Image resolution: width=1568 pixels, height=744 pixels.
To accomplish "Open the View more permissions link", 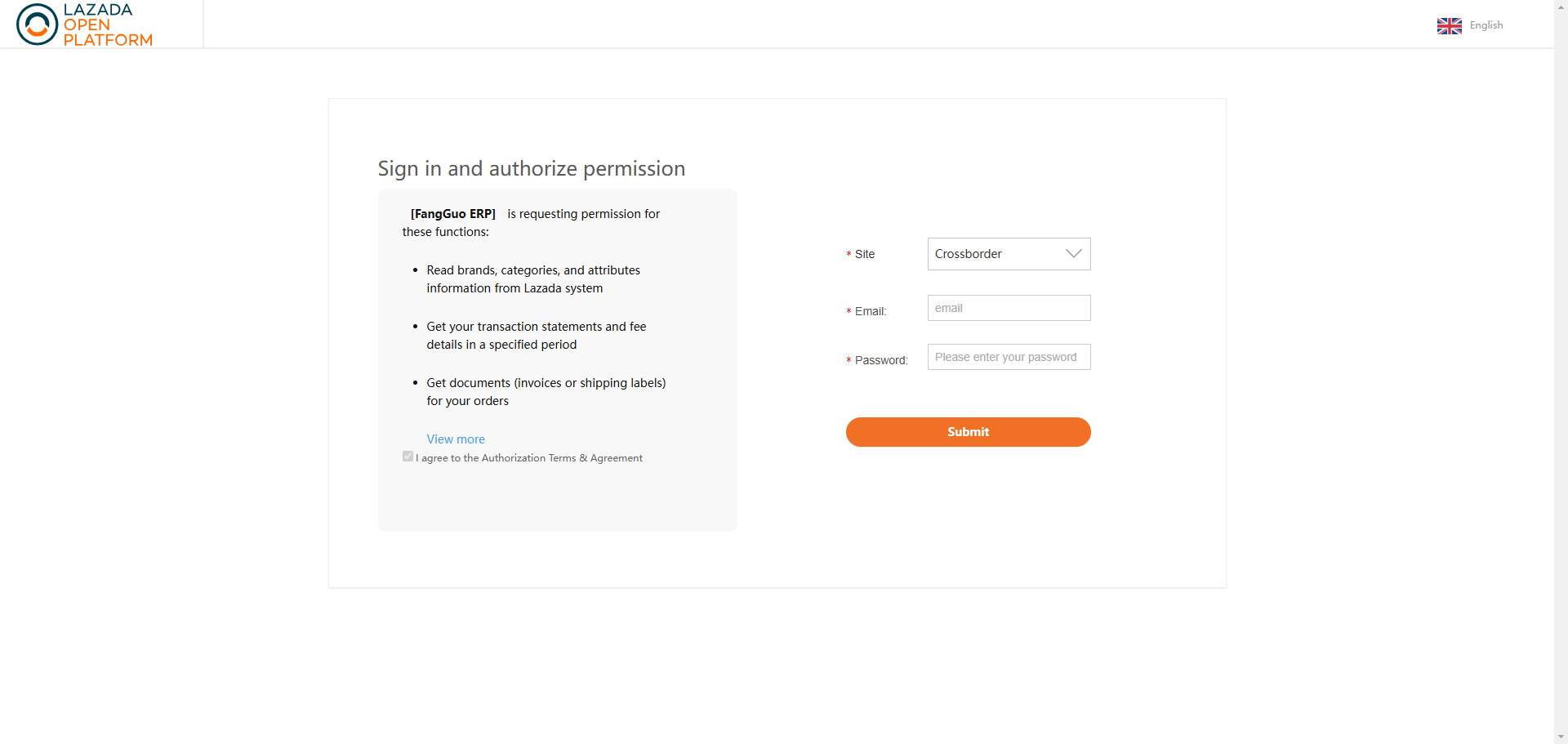I will (x=456, y=439).
